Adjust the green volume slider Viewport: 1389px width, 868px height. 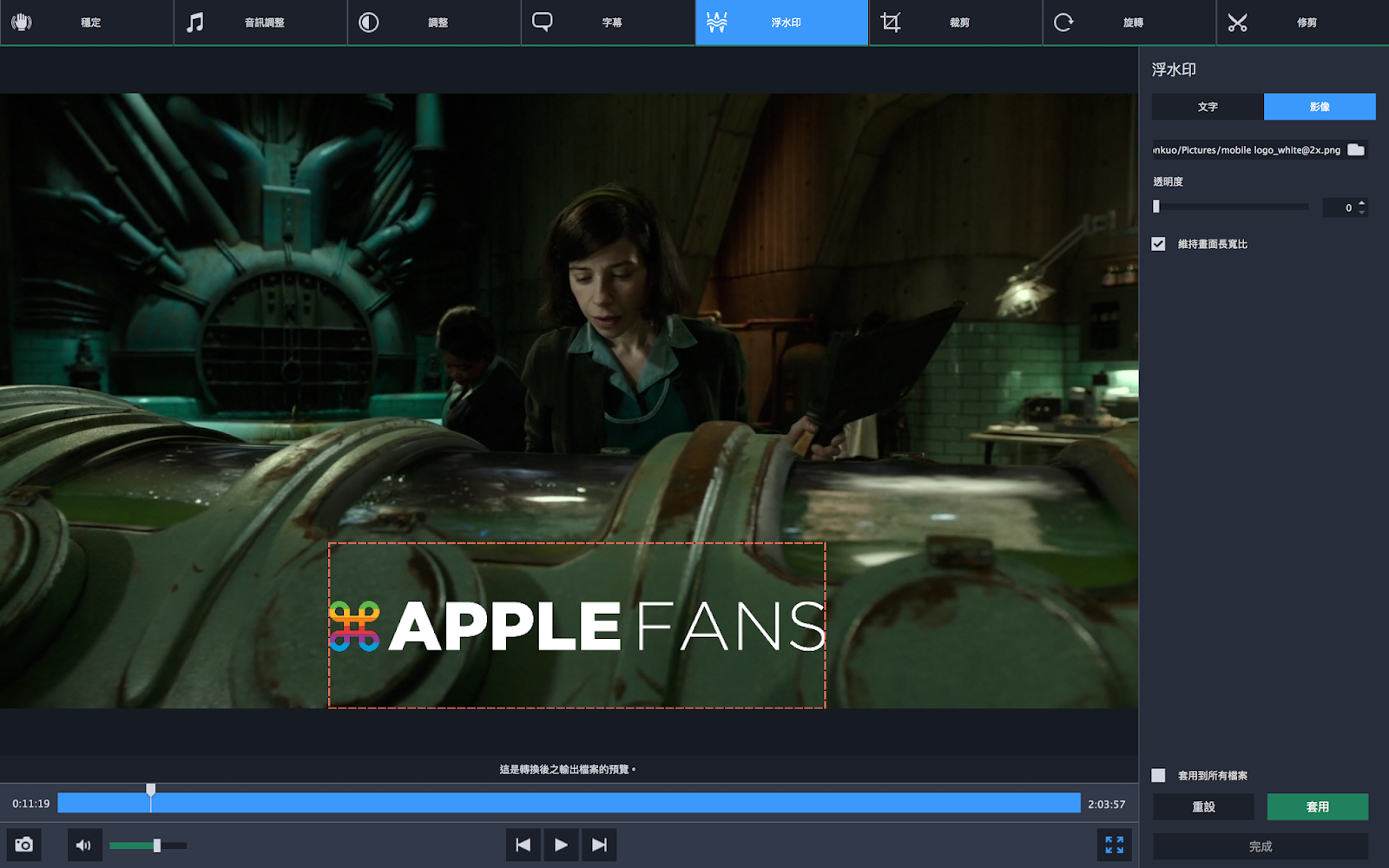(x=148, y=845)
